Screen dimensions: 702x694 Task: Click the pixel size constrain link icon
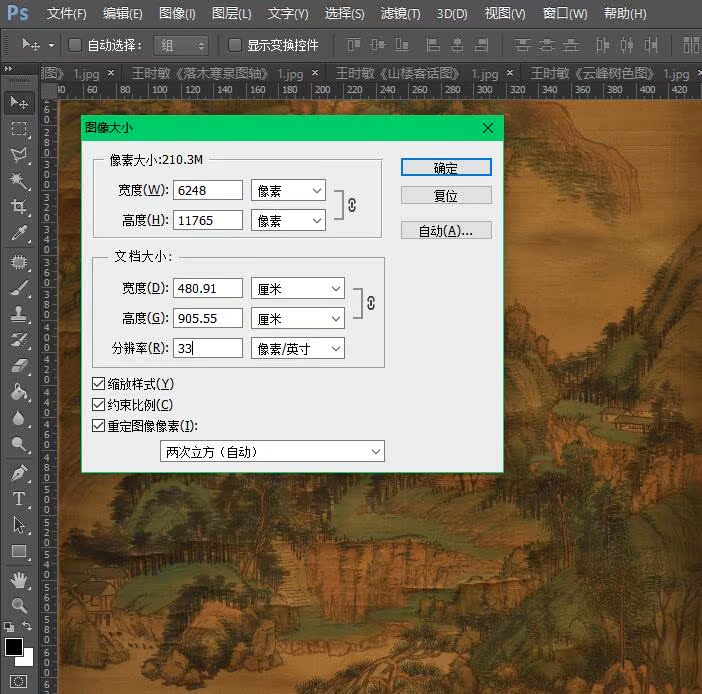point(352,205)
